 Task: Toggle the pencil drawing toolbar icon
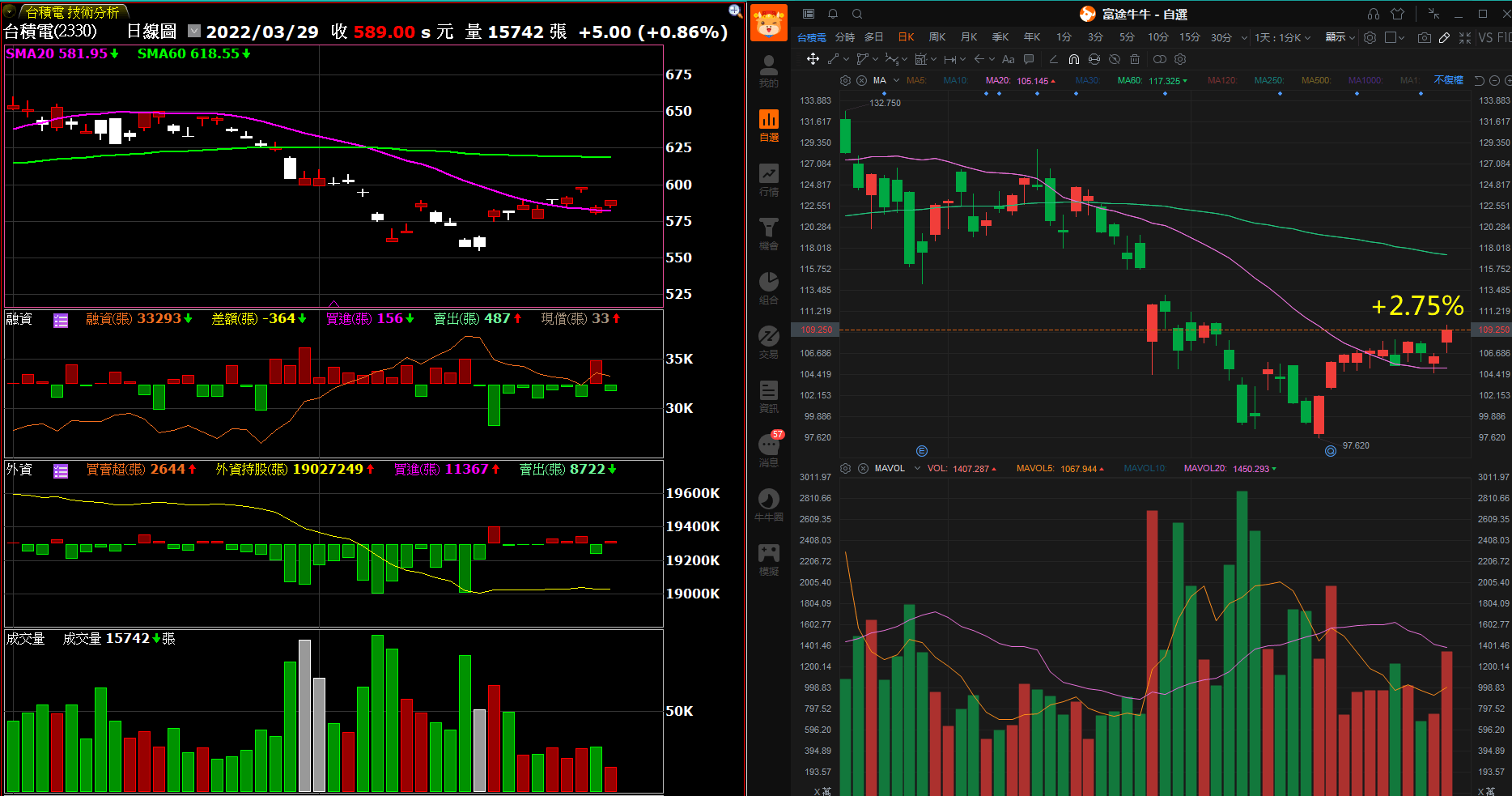(x=1444, y=37)
